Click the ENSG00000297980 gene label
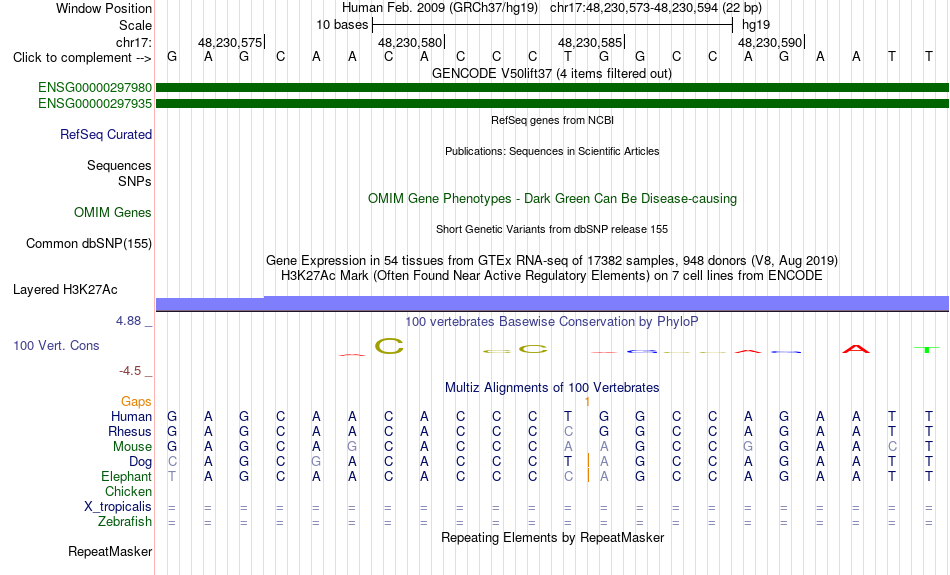Viewport: 950px width, 575px height. (95, 88)
